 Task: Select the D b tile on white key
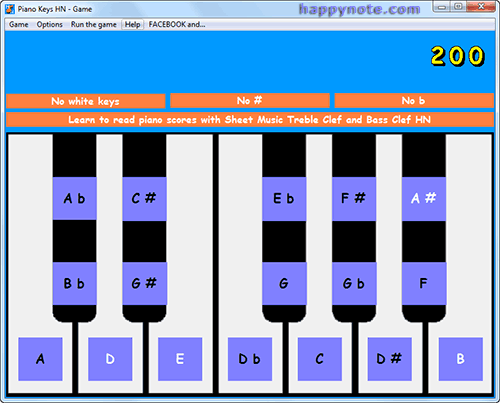pos(250,359)
